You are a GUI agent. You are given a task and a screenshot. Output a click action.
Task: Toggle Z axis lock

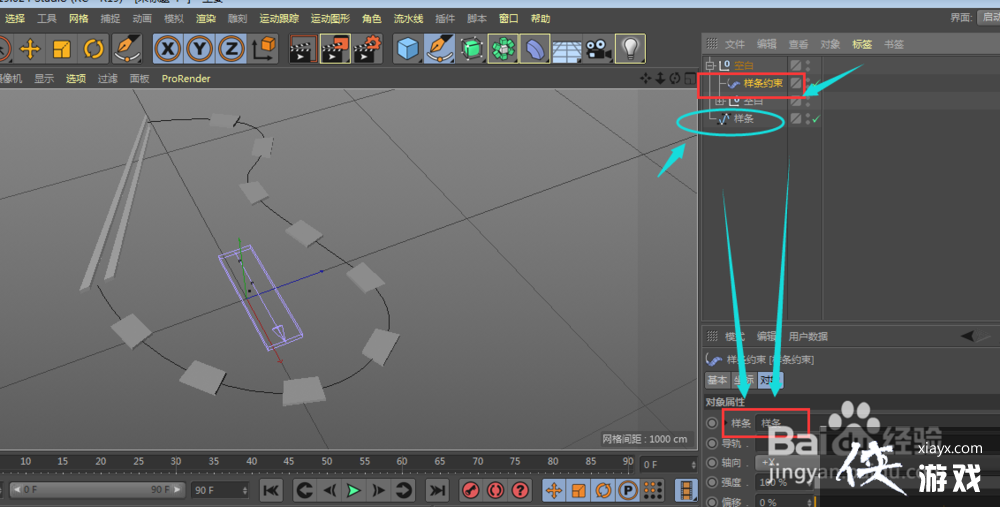[x=231, y=48]
